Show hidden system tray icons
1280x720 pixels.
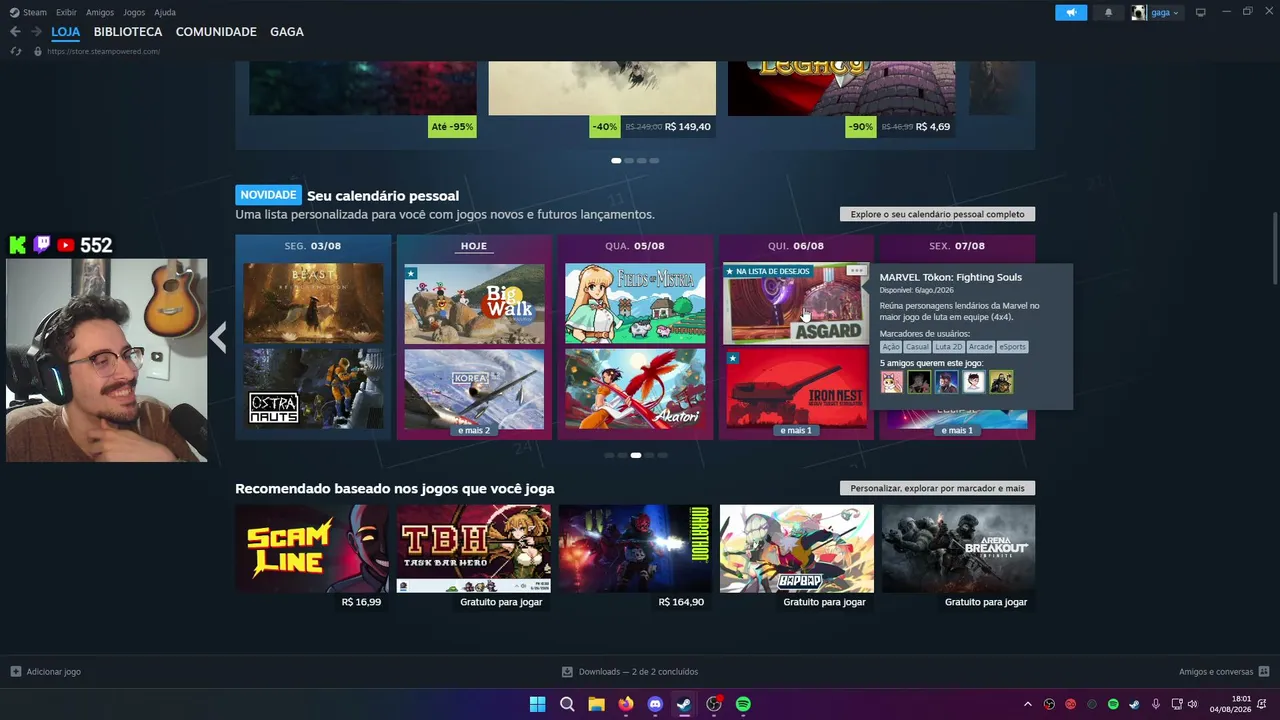[x=1027, y=705]
